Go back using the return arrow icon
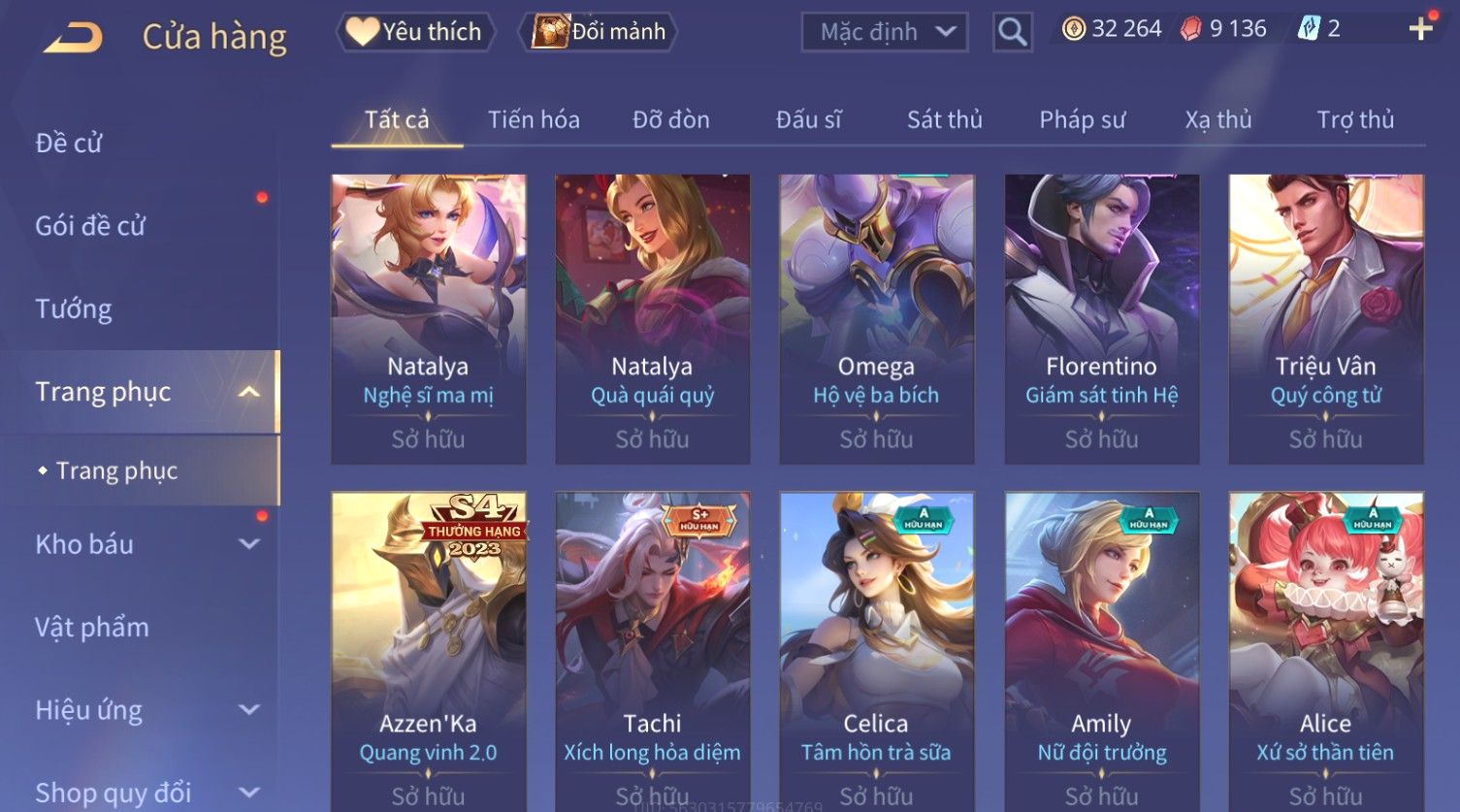Screen dimensions: 1460x812 point(73,38)
